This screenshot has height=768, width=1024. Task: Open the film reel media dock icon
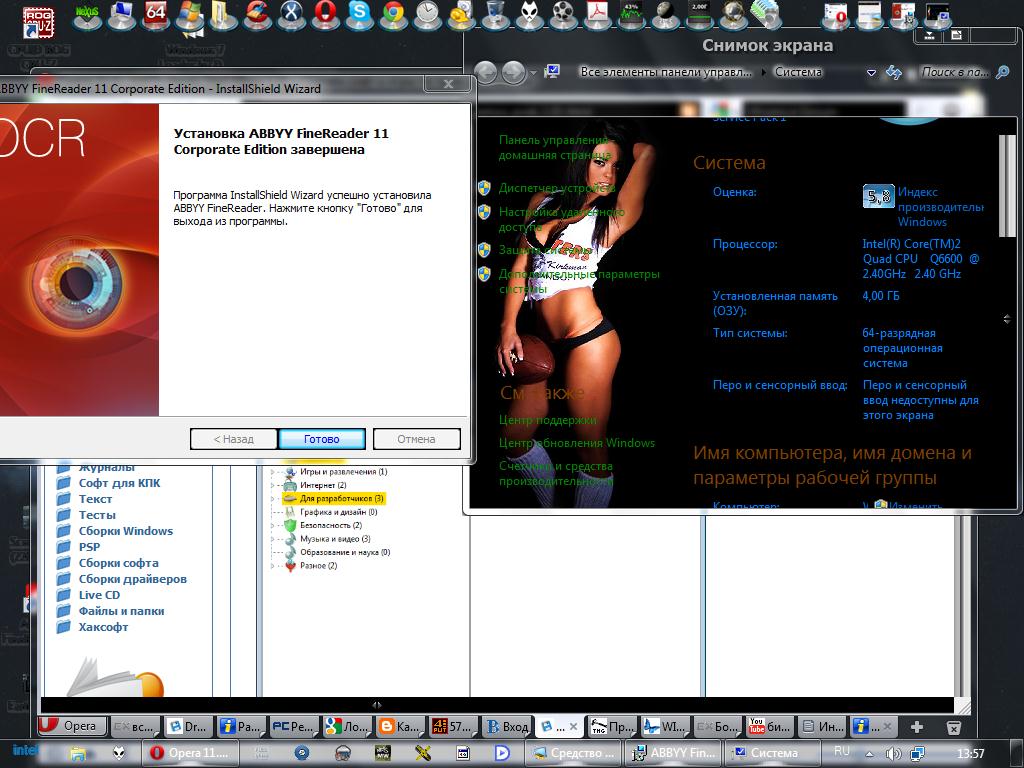click(x=564, y=14)
